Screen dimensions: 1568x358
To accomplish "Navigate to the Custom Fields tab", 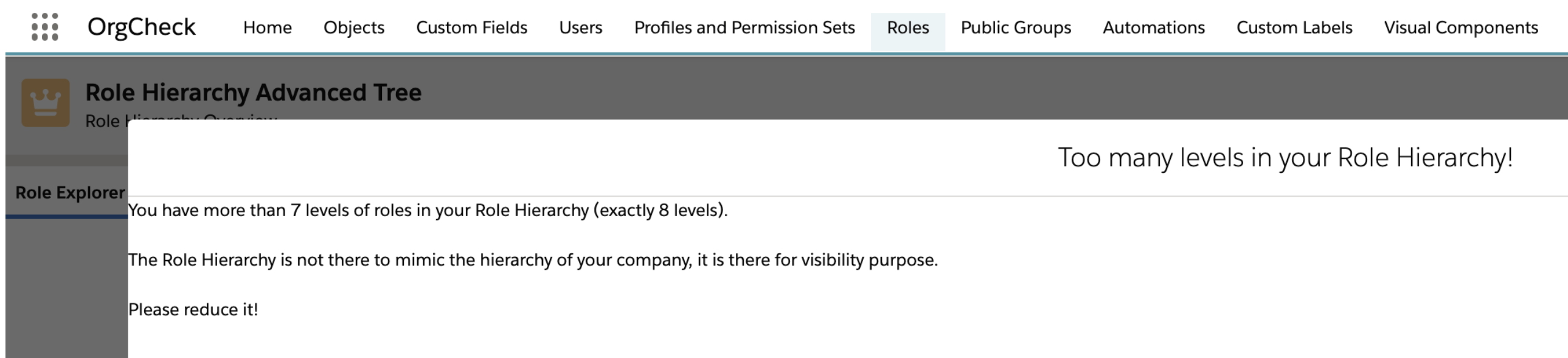I will point(471,28).
